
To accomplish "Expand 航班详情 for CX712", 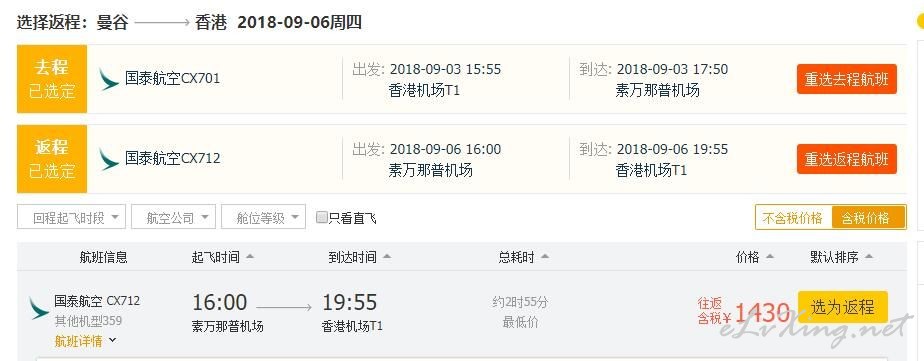I will [85, 340].
